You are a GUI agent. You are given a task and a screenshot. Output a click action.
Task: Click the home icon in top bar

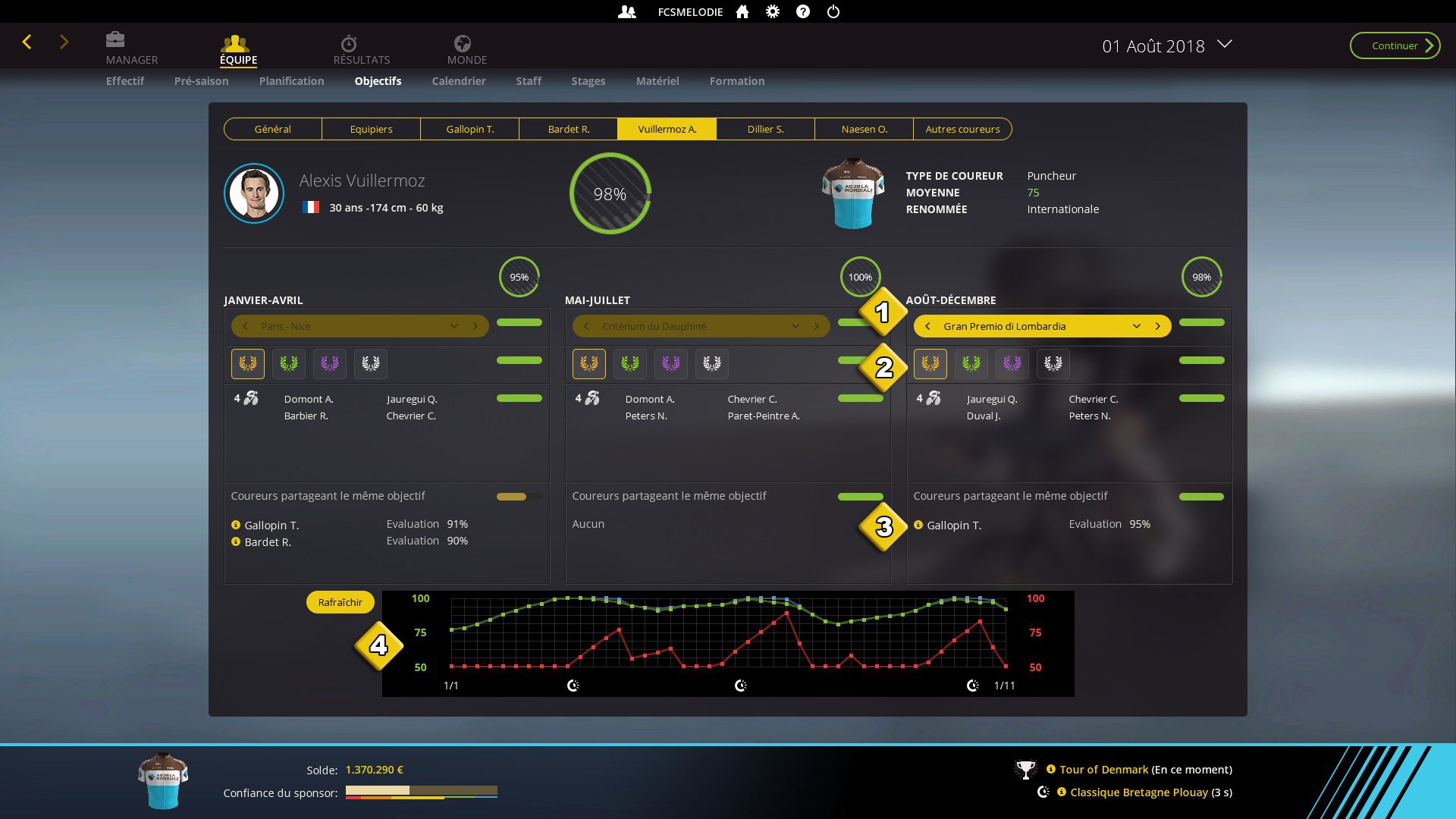(x=742, y=11)
